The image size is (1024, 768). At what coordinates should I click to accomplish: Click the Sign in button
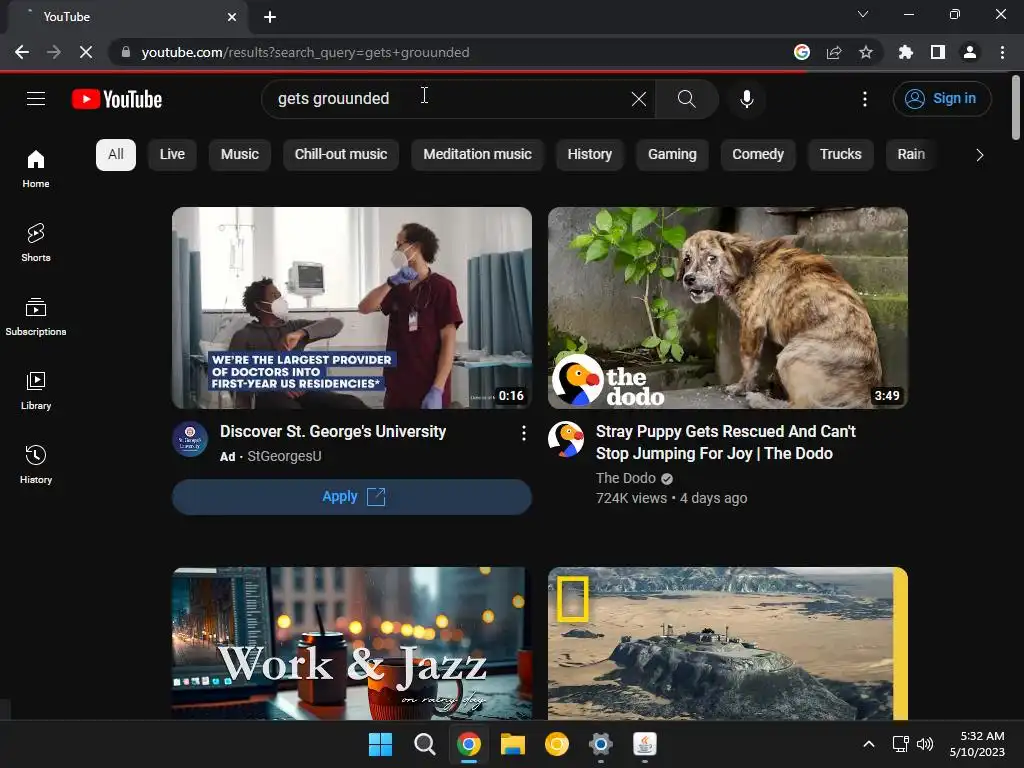coord(942,99)
